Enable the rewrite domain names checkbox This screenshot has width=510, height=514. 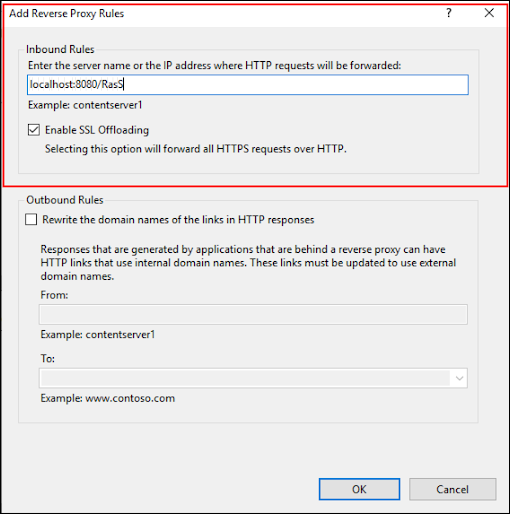pos(31,220)
